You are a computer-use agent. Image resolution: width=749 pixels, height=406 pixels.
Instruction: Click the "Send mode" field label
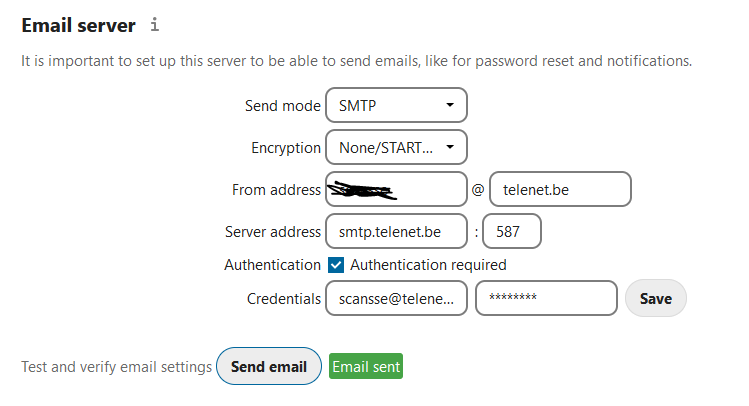coord(282,105)
